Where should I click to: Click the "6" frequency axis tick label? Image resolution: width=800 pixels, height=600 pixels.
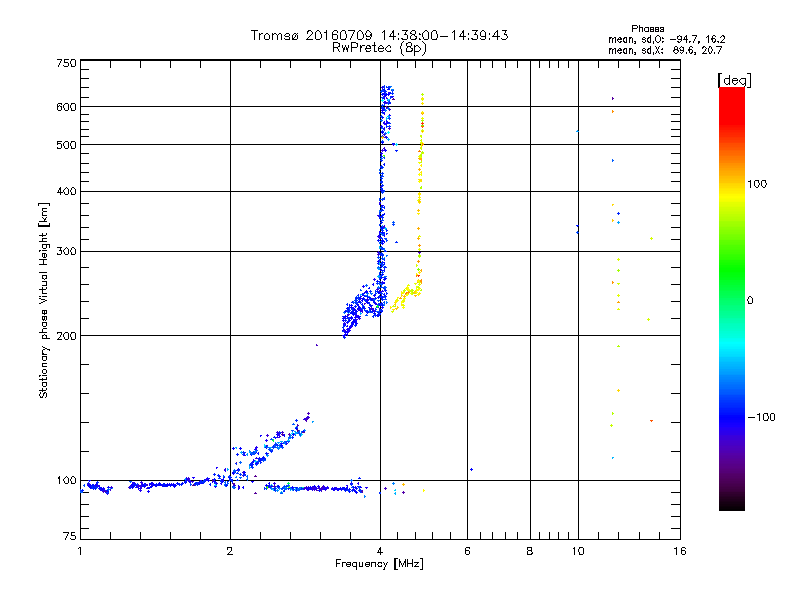coord(467,551)
